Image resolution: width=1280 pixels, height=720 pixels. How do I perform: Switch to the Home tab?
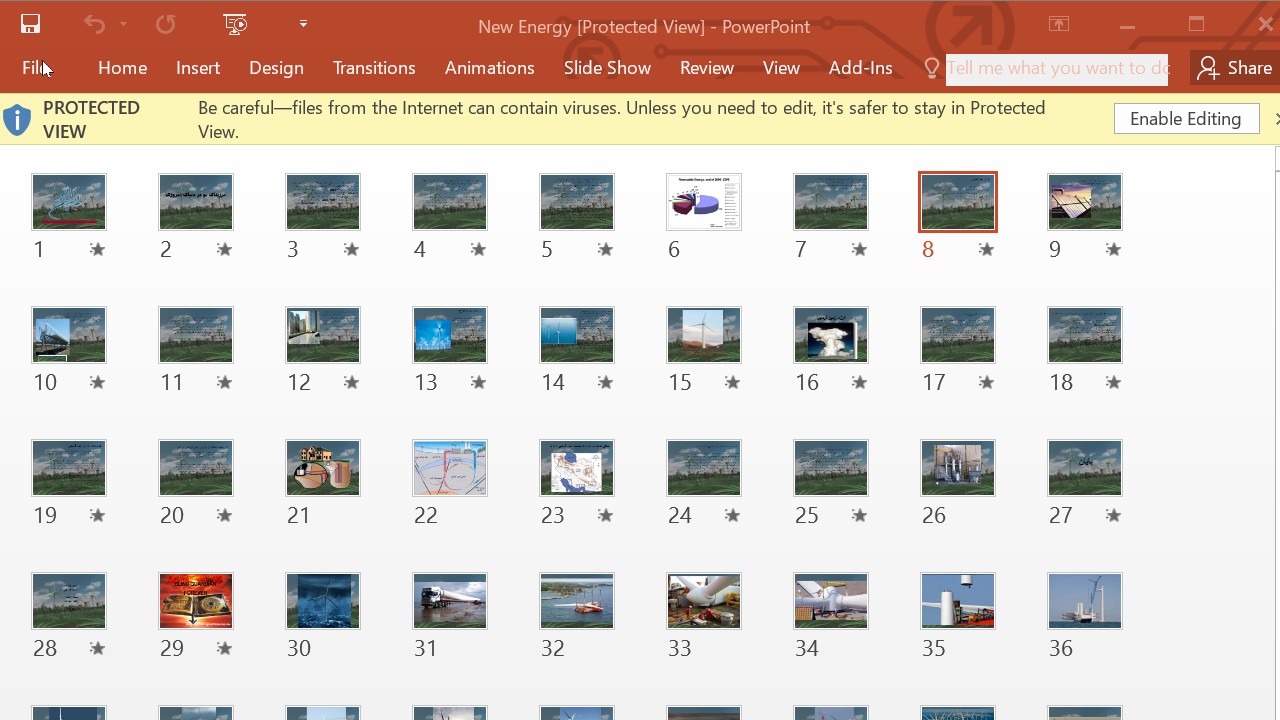tap(123, 68)
